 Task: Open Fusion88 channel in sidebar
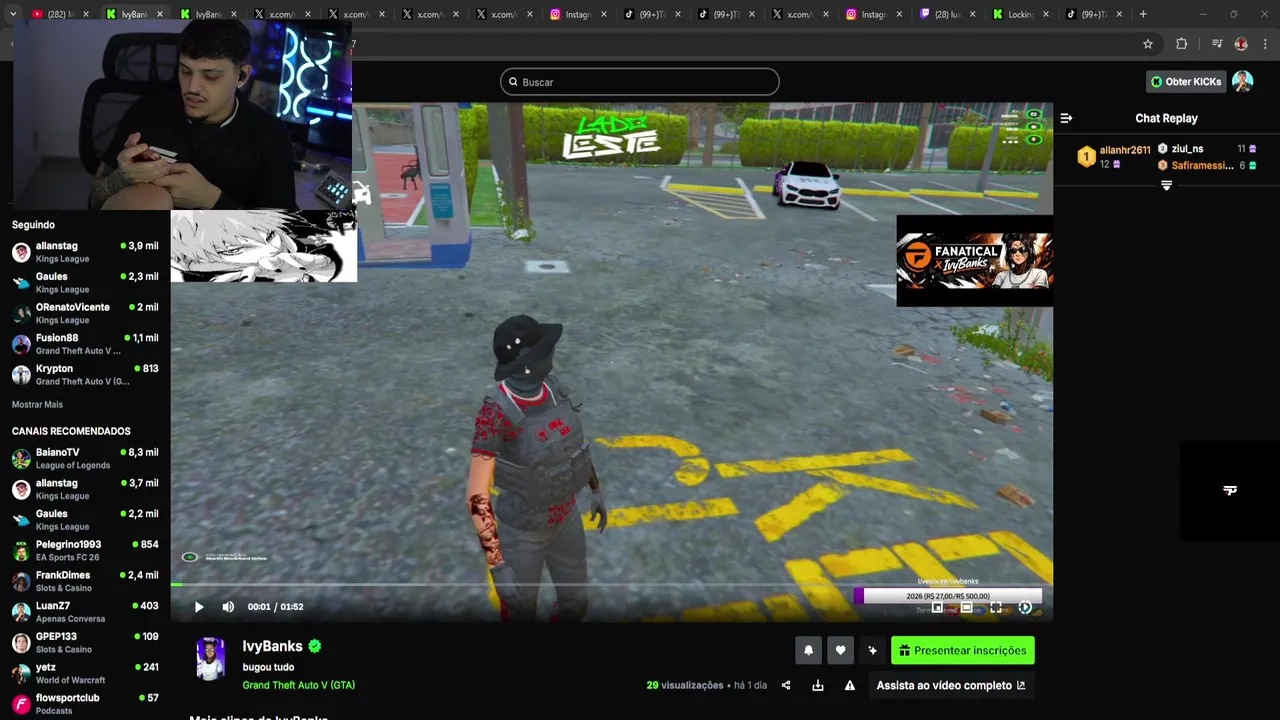point(85,344)
